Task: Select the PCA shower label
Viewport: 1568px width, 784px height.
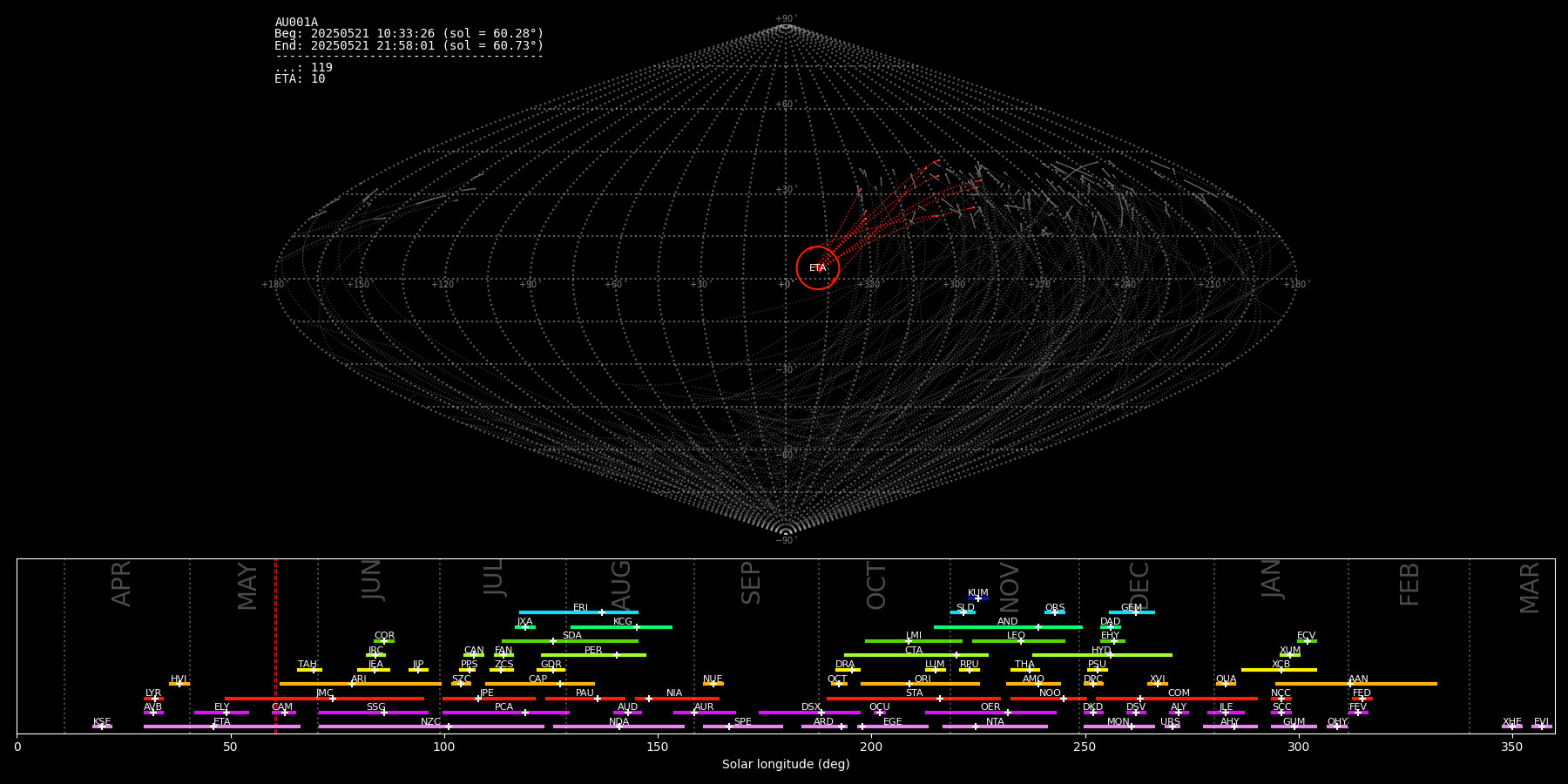Action: point(504,707)
